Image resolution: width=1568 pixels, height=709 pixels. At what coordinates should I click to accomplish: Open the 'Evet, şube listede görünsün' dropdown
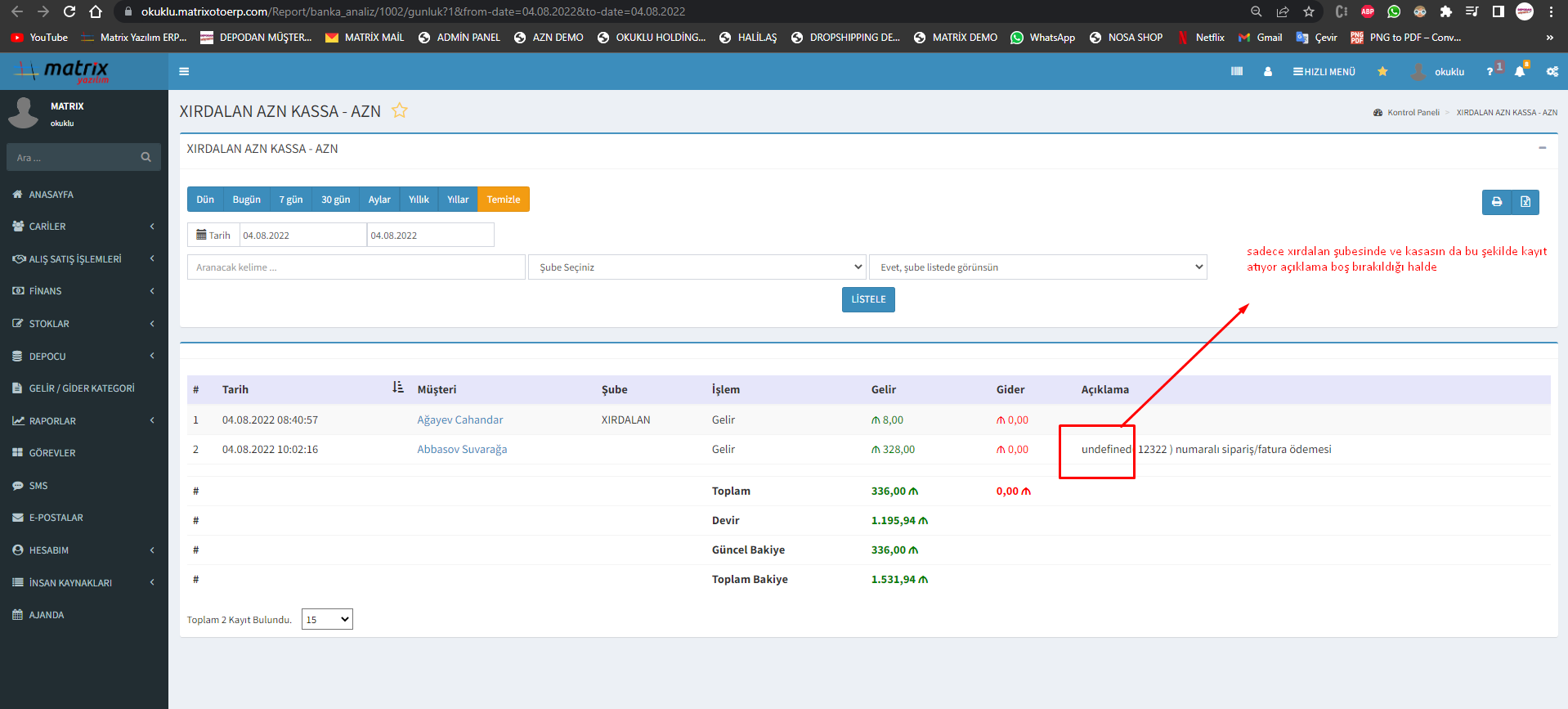point(1037,267)
